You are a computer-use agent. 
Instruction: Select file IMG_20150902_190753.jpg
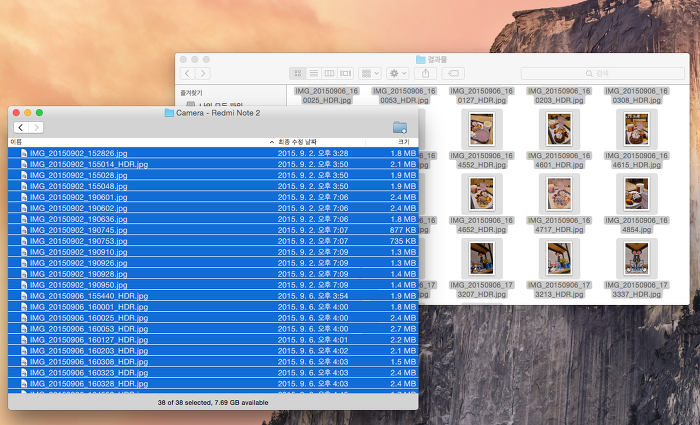(213, 241)
